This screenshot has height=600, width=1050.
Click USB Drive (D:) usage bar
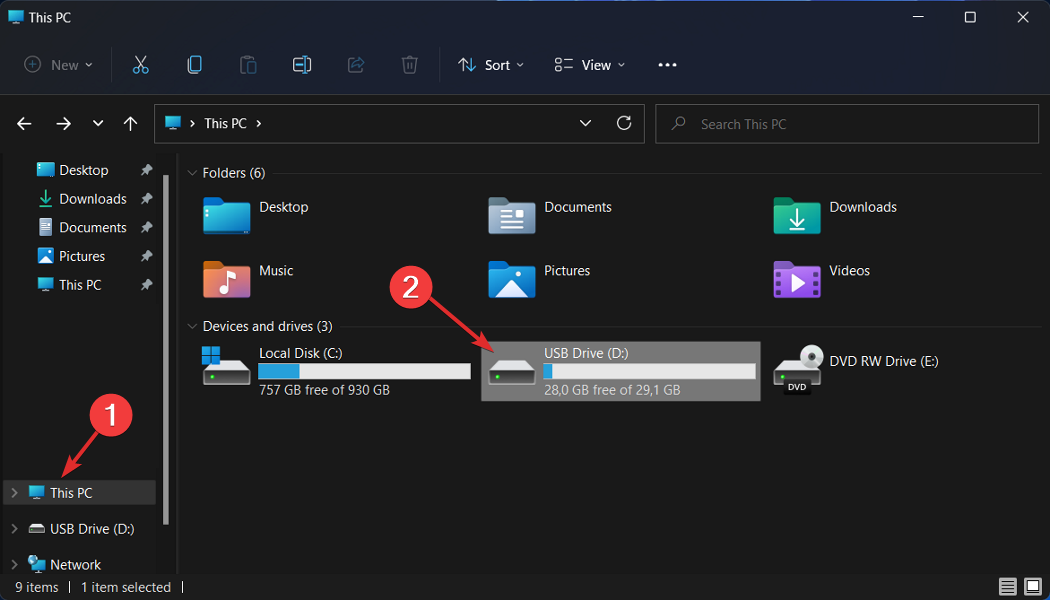click(x=650, y=371)
